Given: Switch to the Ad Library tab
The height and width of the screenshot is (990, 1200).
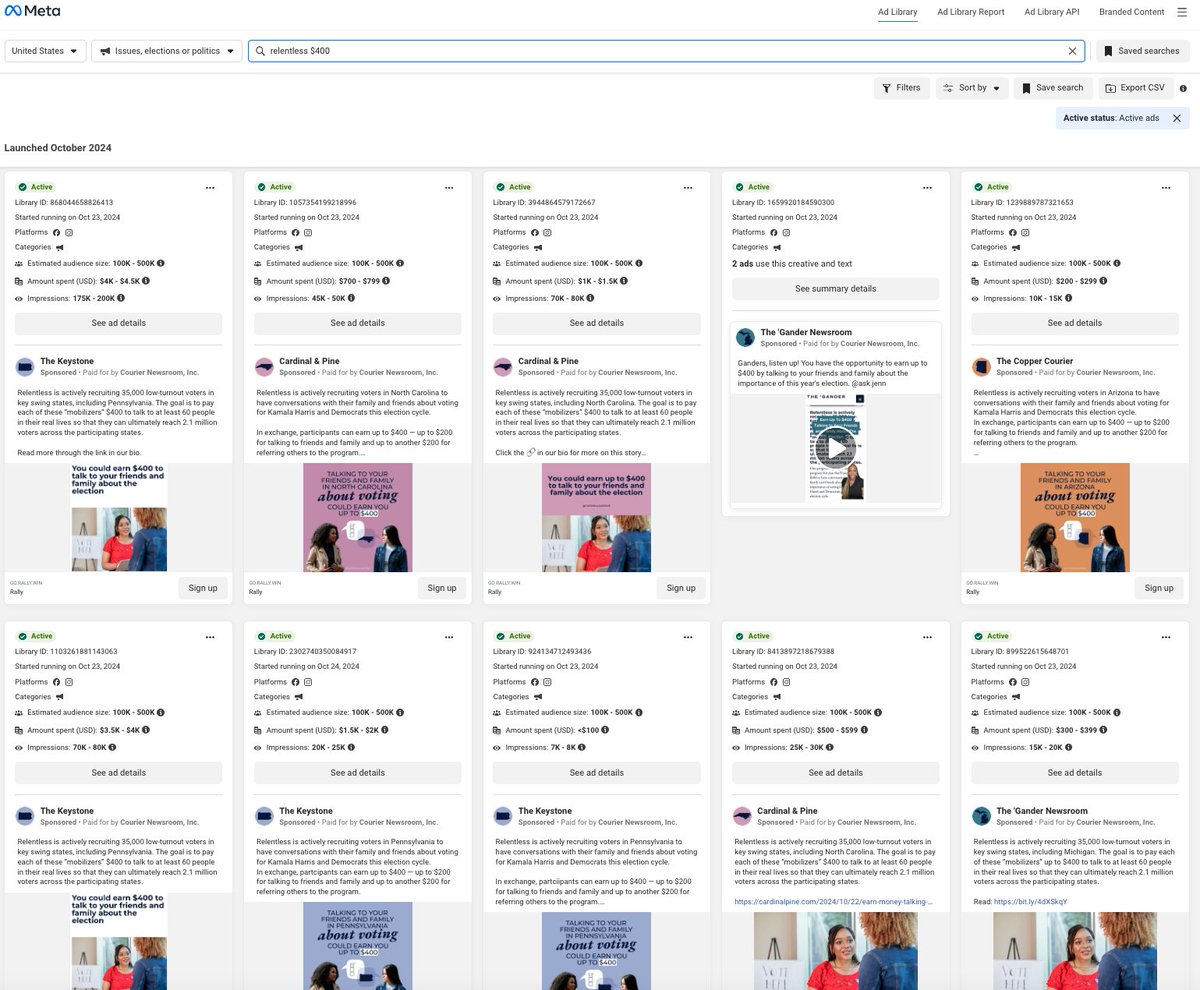Looking at the screenshot, I should 897,12.
